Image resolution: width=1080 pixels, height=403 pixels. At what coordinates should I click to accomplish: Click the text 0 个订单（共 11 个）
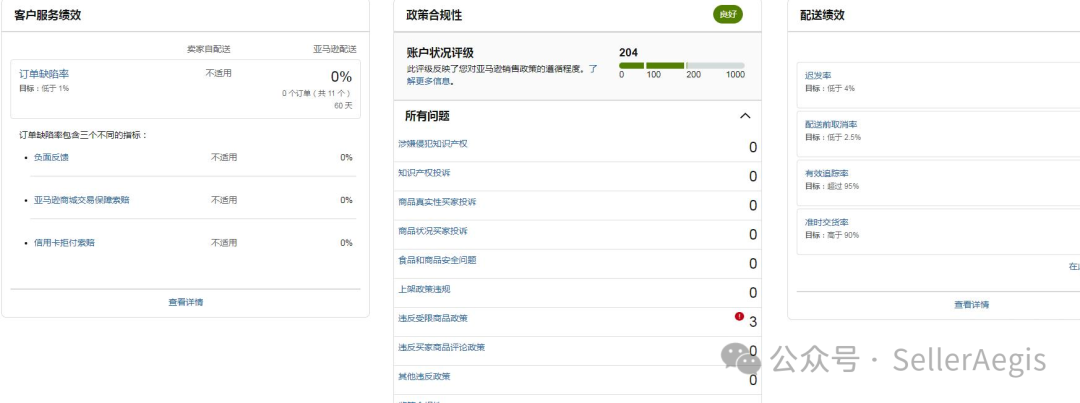tap(317, 93)
